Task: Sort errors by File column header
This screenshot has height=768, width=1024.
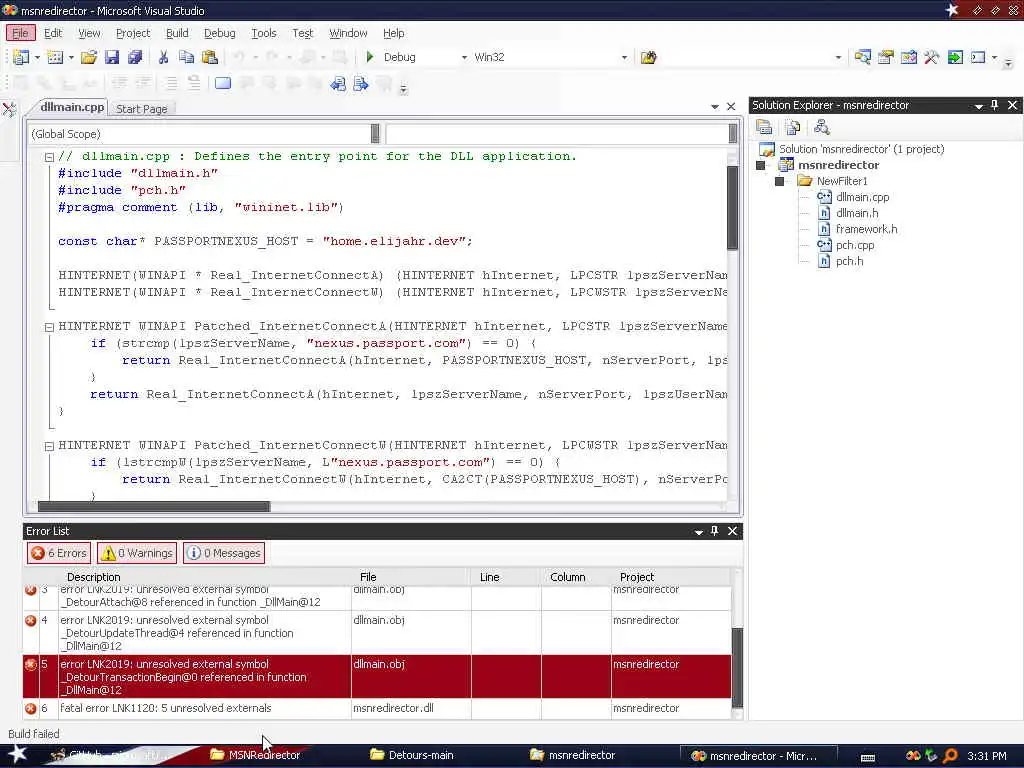Action: click(x=411, y=577)
